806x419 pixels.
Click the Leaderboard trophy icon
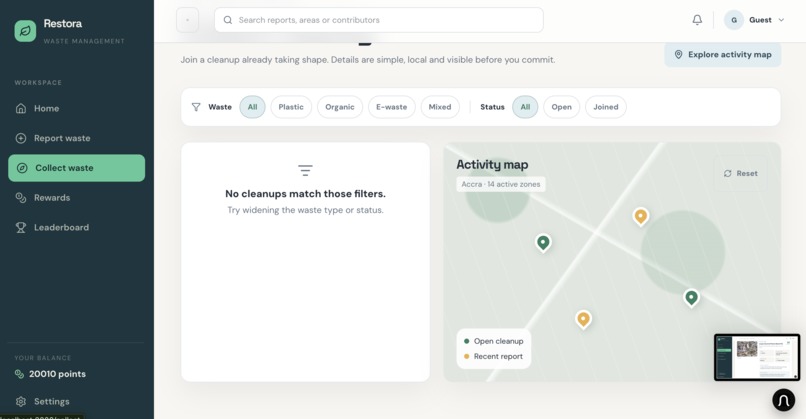(x=21, y=227)
